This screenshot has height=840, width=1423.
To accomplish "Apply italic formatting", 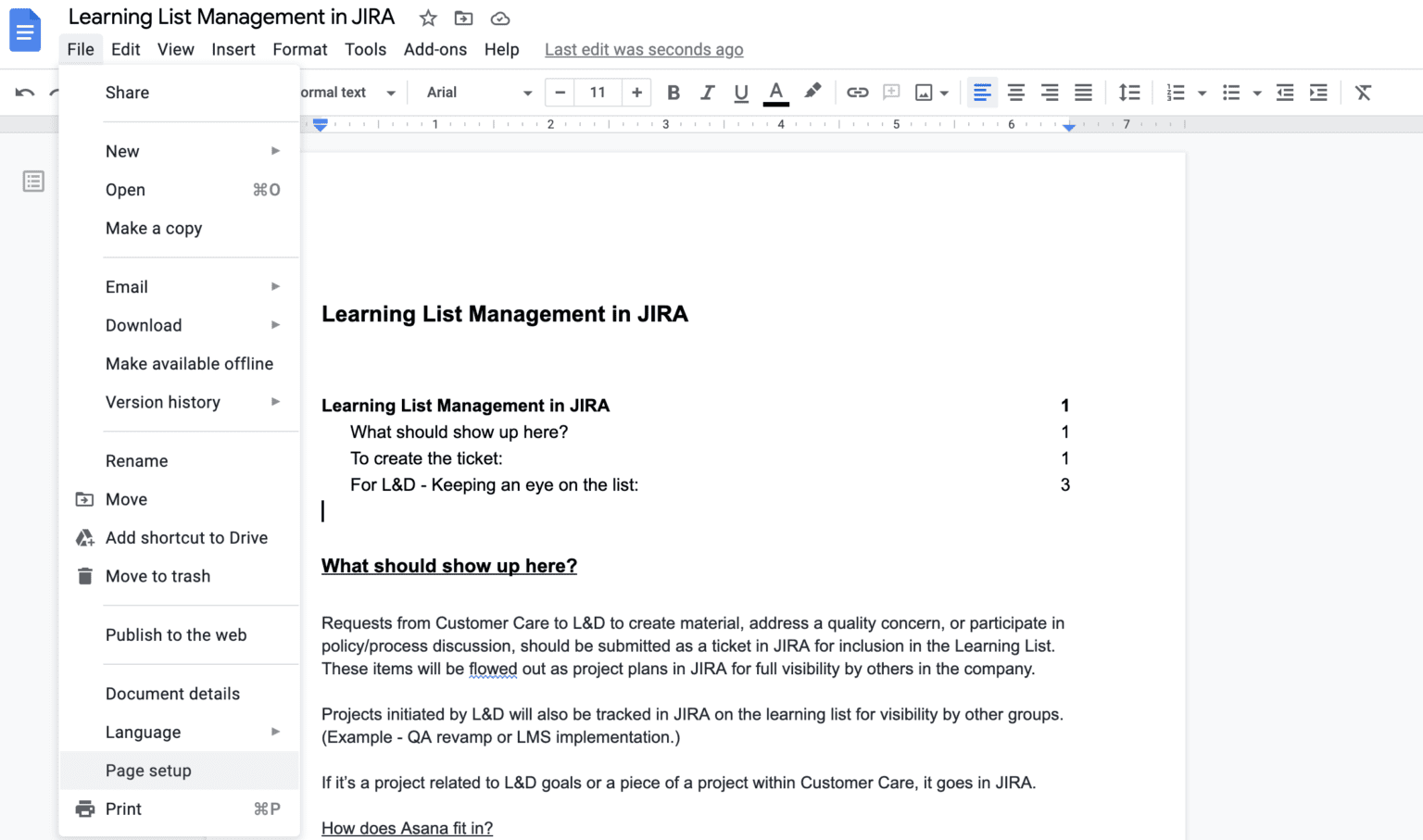I will (x=707, y=92).
